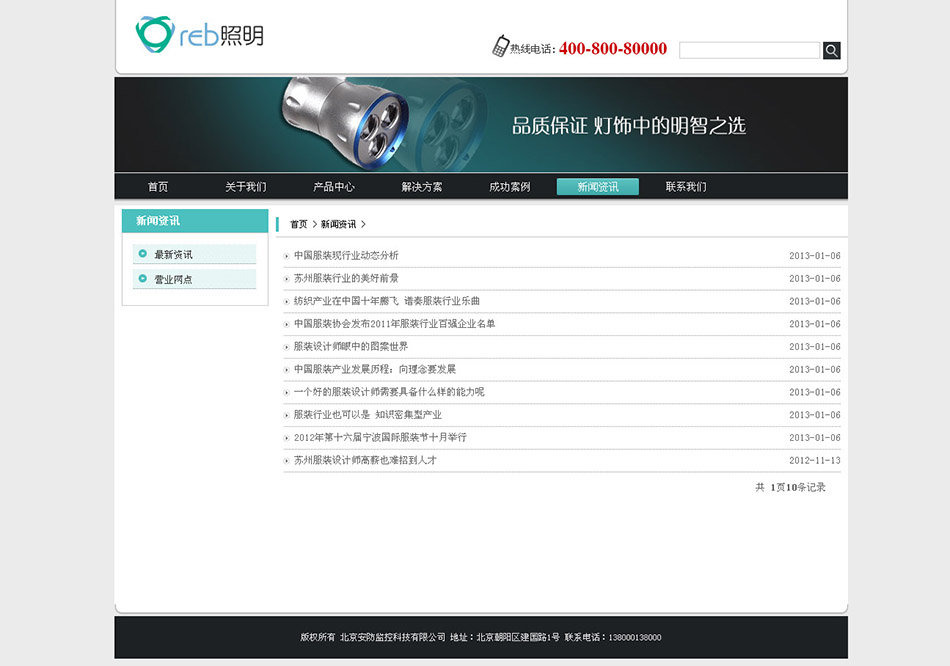Open article 服装行业也可以是 知识密集型产业

(368, 415)
